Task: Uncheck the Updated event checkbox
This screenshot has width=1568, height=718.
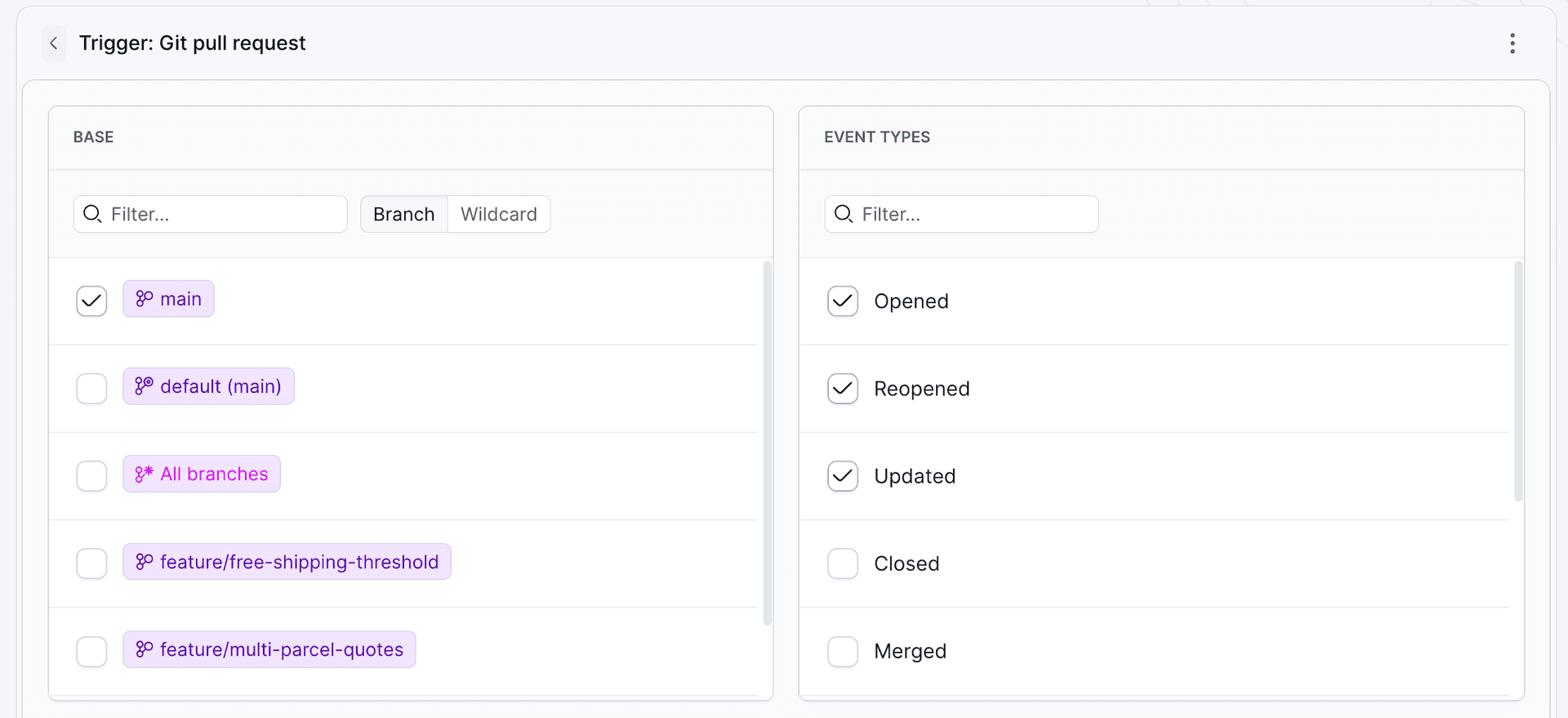Action: click(x=843, y=475)
